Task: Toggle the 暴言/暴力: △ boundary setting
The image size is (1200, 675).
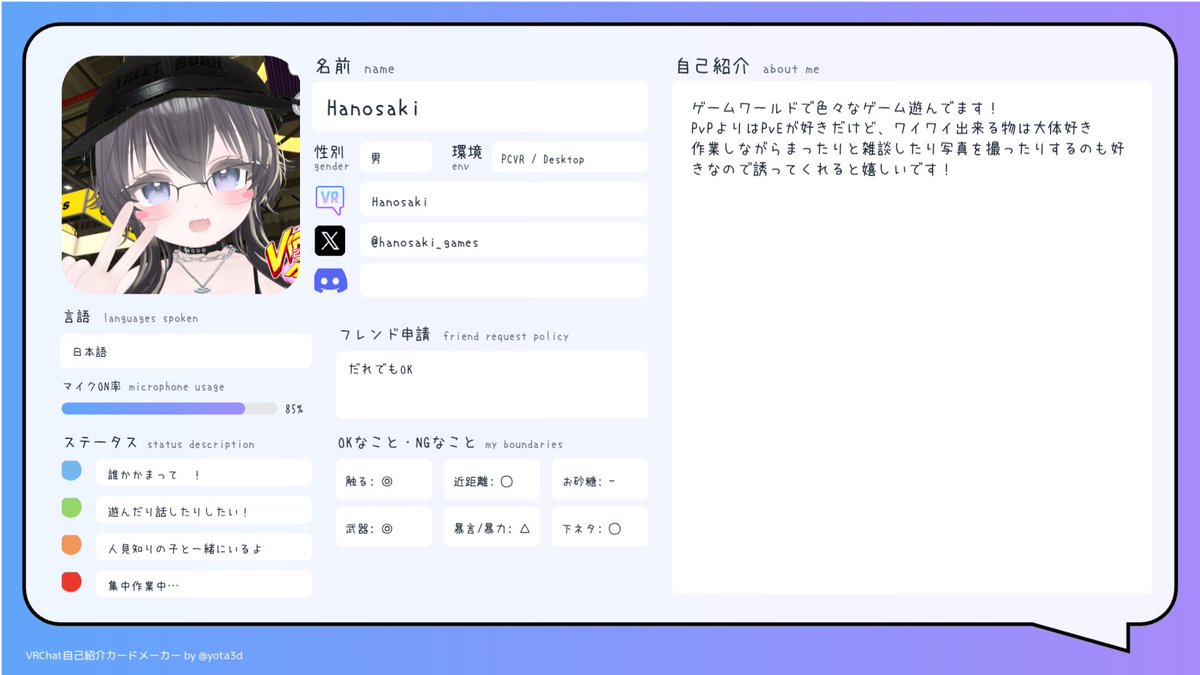Action: coord(492,526)
